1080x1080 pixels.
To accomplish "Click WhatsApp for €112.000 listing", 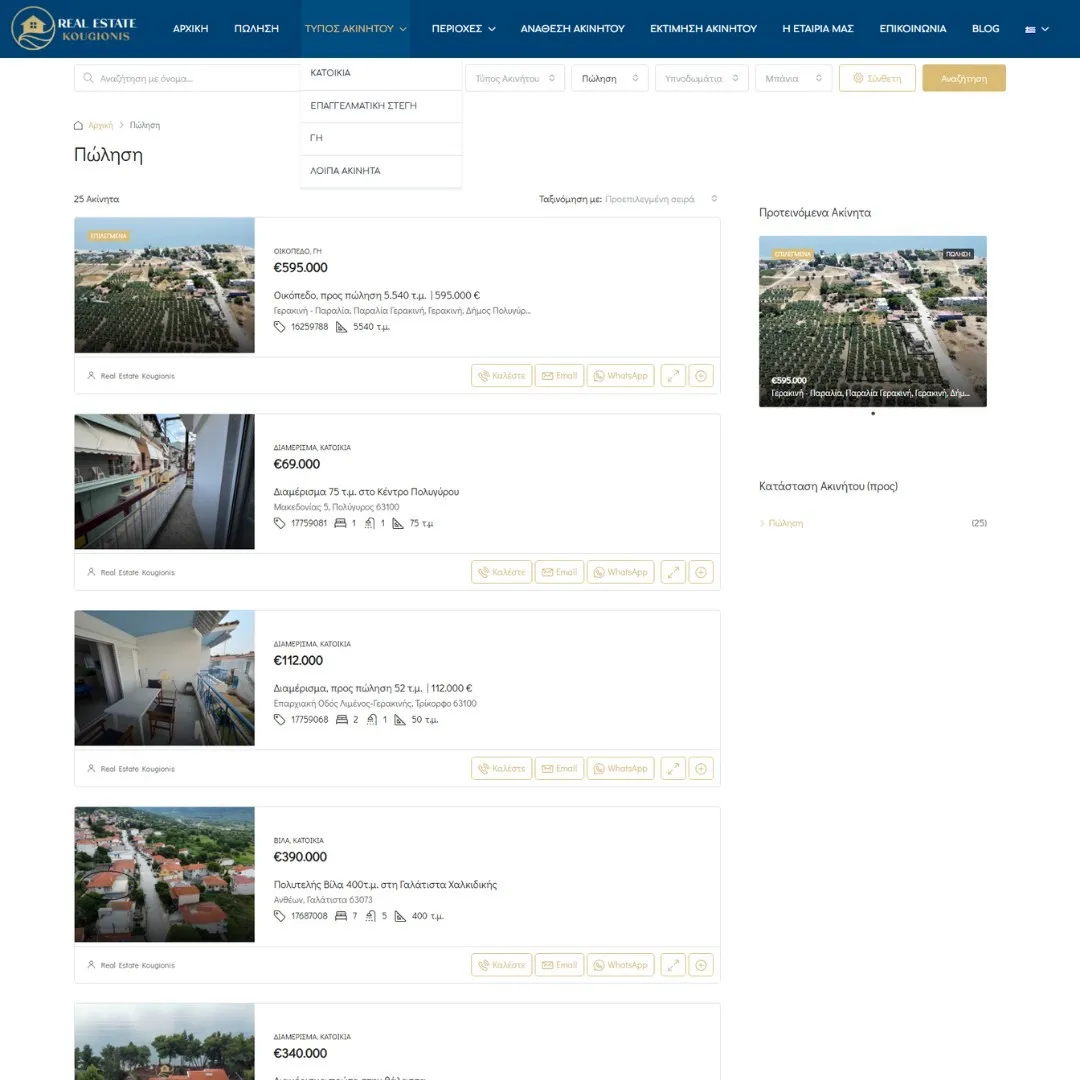I will coord(621,769).
